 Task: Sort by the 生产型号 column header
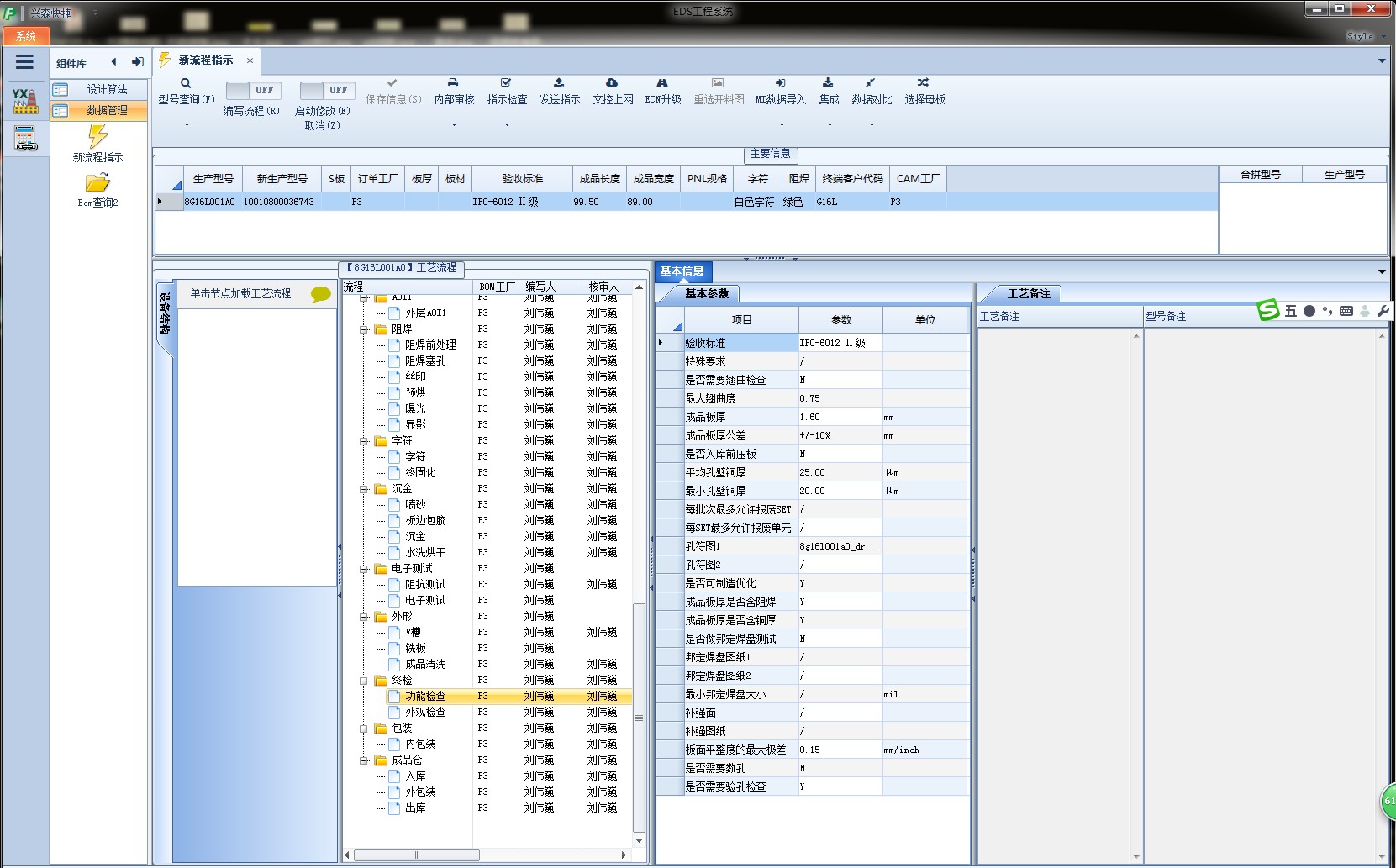click(213, 179)
